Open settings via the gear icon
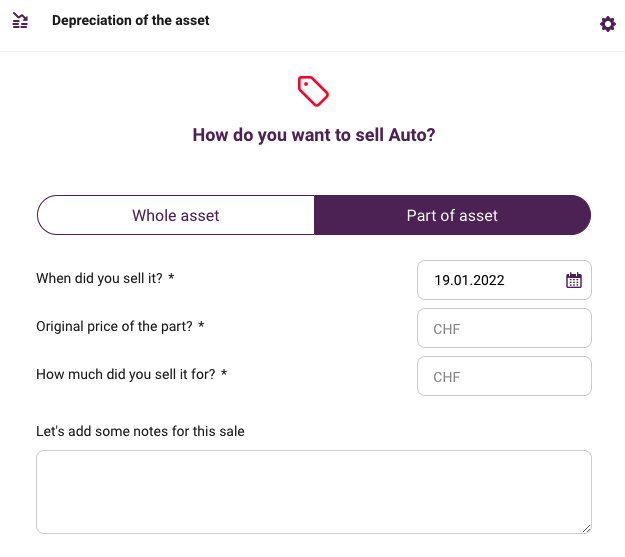 pyautogui.click(x=607, y=24)
